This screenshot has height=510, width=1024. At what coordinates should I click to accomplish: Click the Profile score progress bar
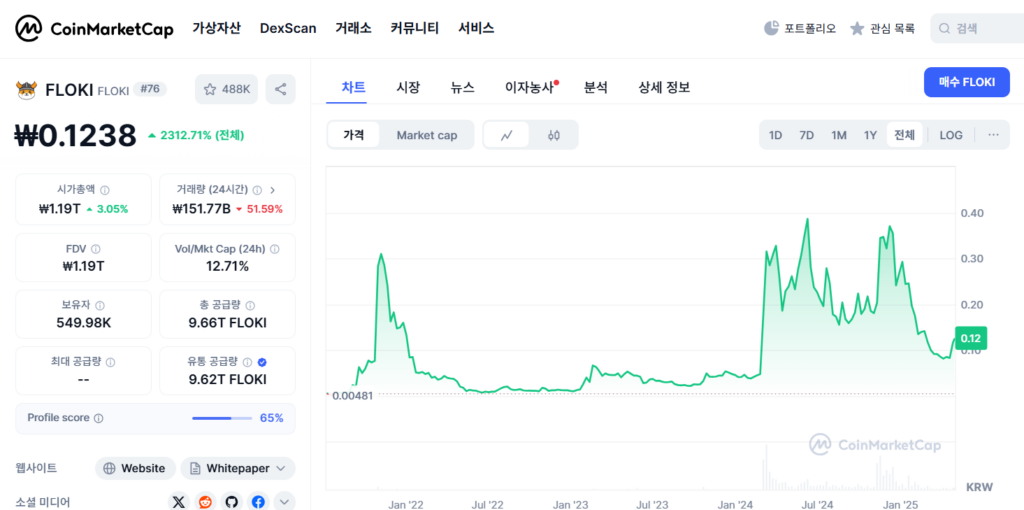pyautogui.click(x=222, y=418)
